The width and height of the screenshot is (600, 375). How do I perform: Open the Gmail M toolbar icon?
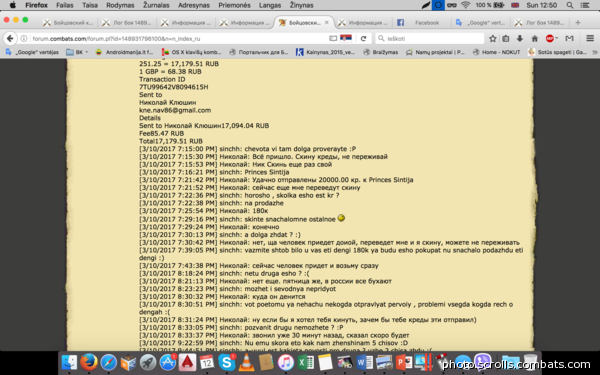pyautogui.click(x=569, y=38)
